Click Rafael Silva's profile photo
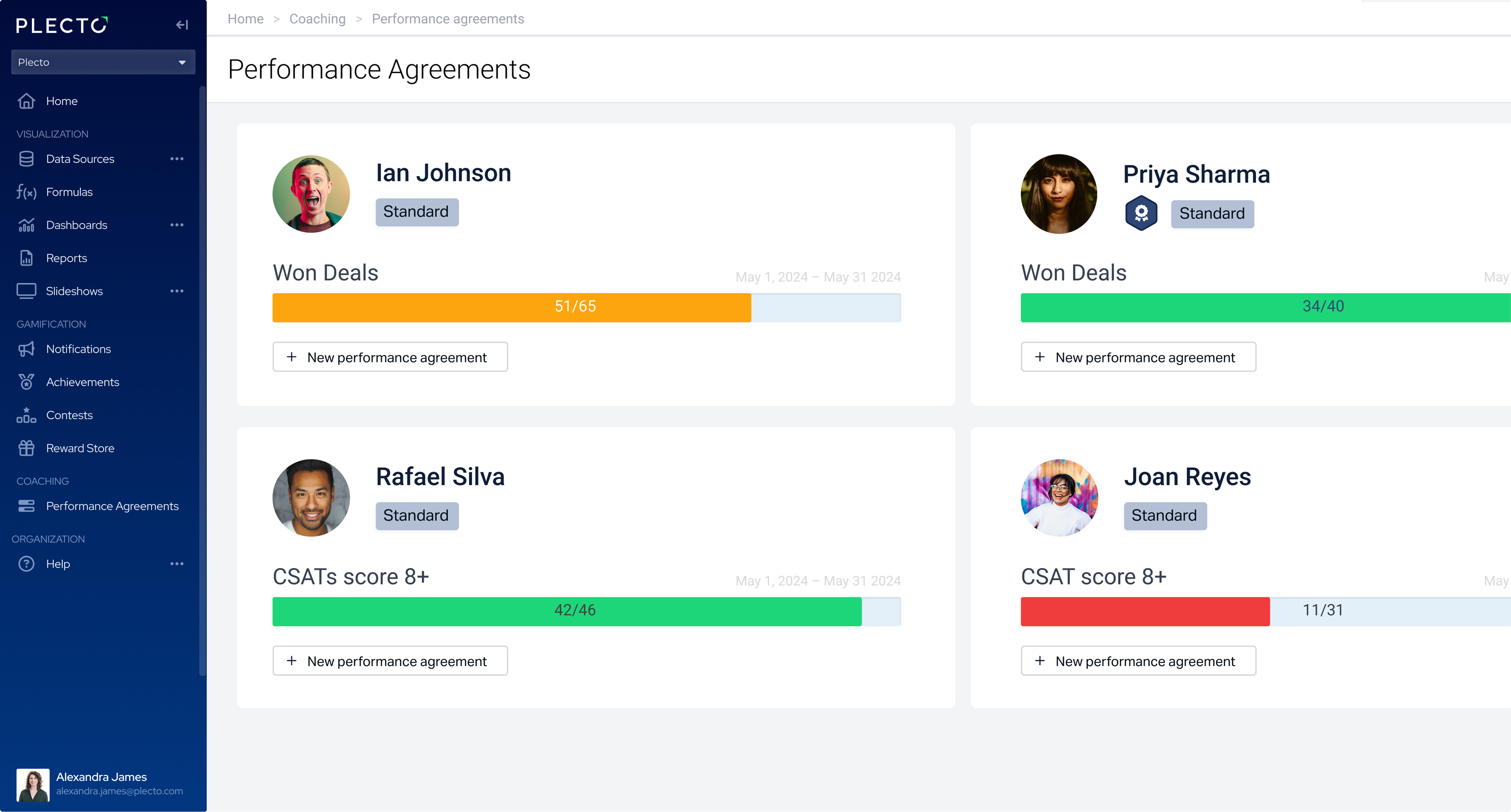 tap(311, 498)
